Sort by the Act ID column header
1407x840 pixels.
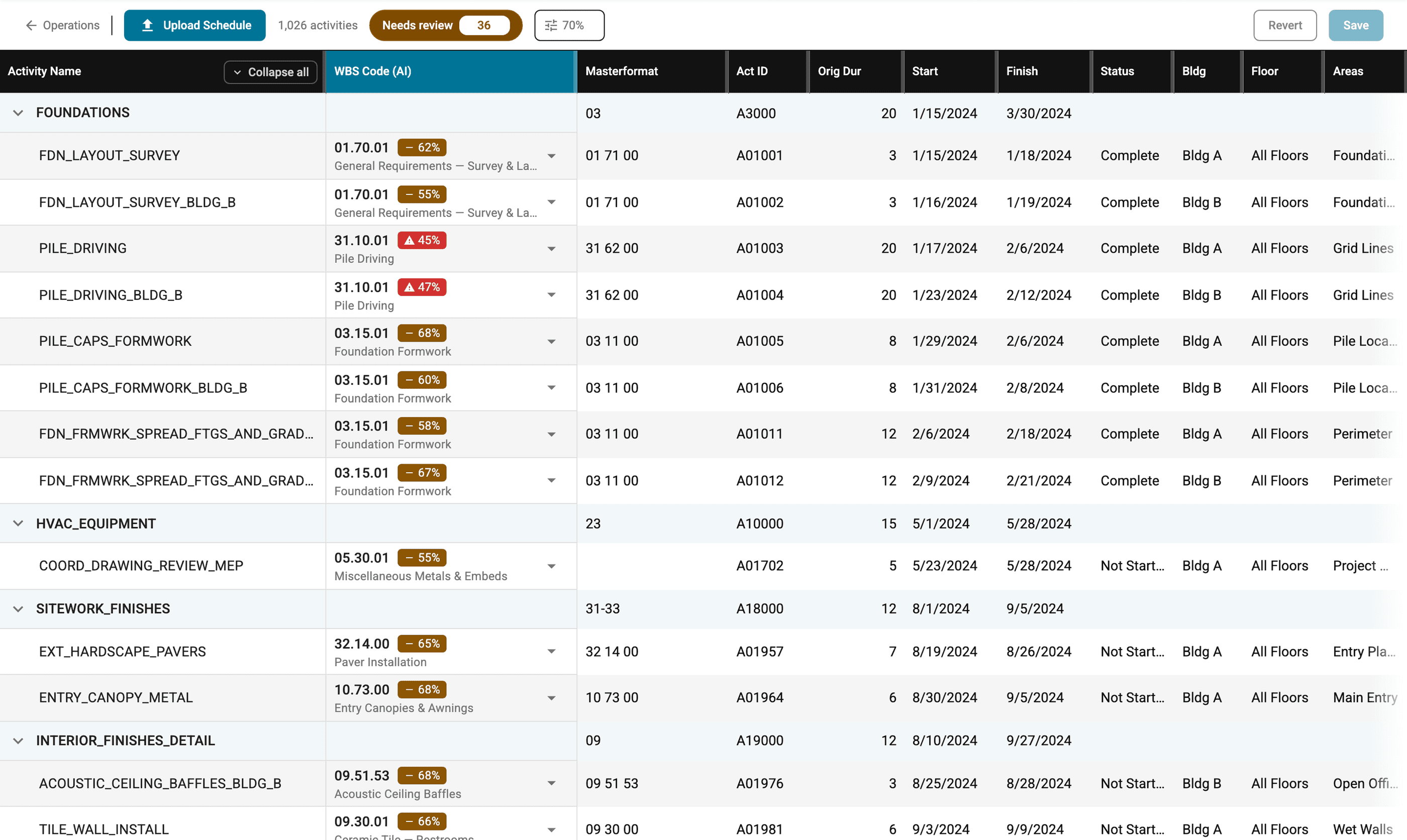tap(767, 71)
